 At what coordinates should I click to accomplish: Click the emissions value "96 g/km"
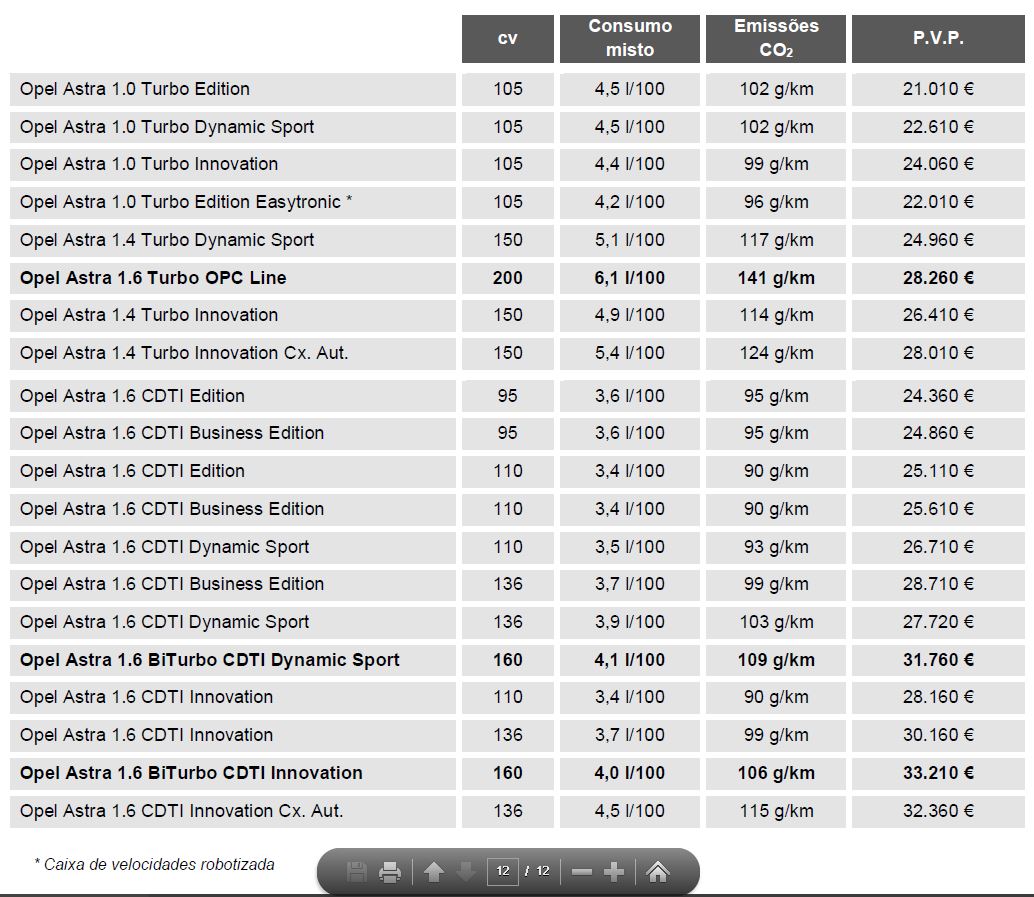point(776,202)
